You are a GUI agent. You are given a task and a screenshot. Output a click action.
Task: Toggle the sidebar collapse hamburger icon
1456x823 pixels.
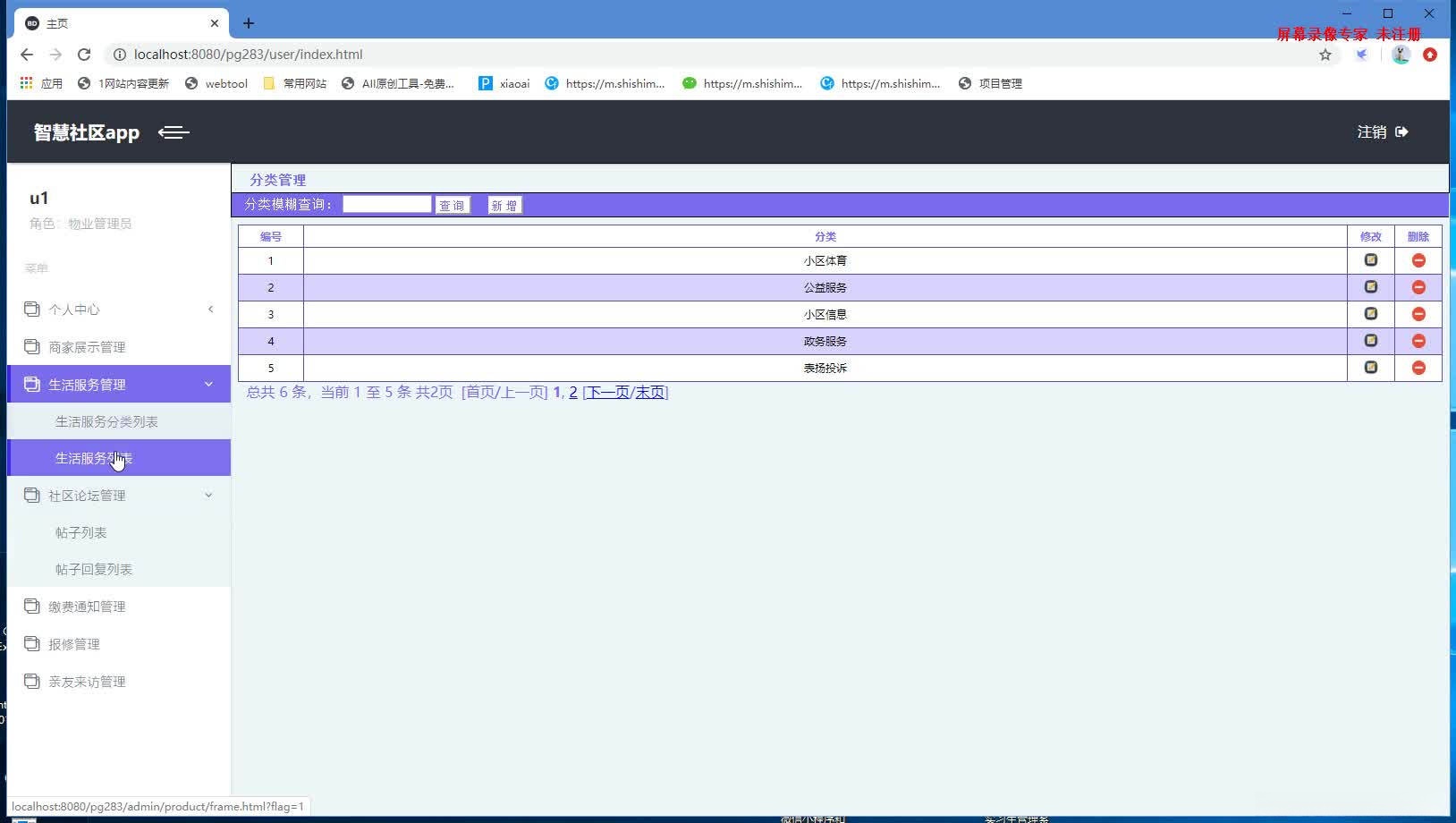[174, 132]
